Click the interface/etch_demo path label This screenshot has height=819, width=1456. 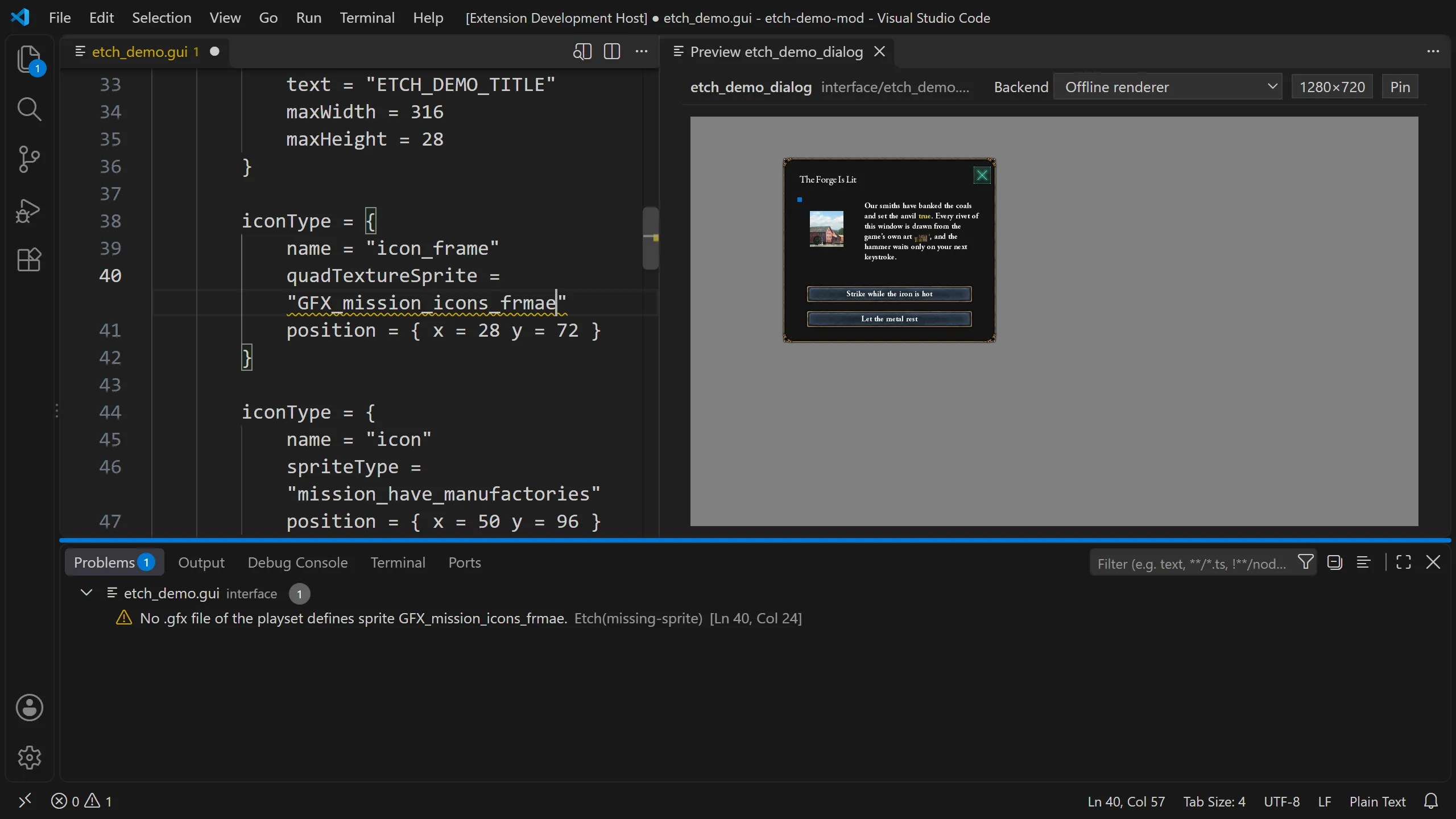click(x=895, y=87)
